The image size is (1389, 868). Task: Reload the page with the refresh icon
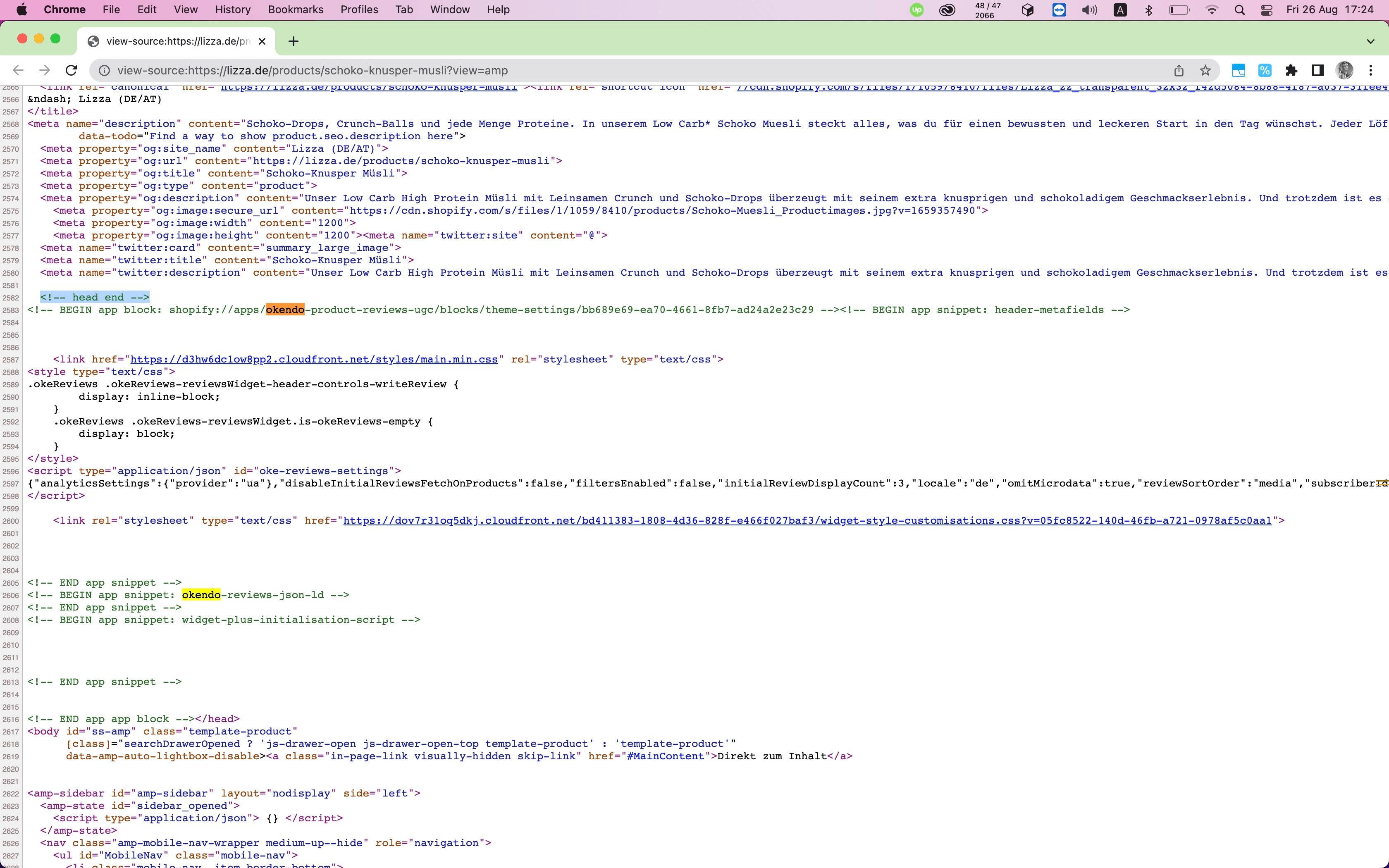pos(71,70)
